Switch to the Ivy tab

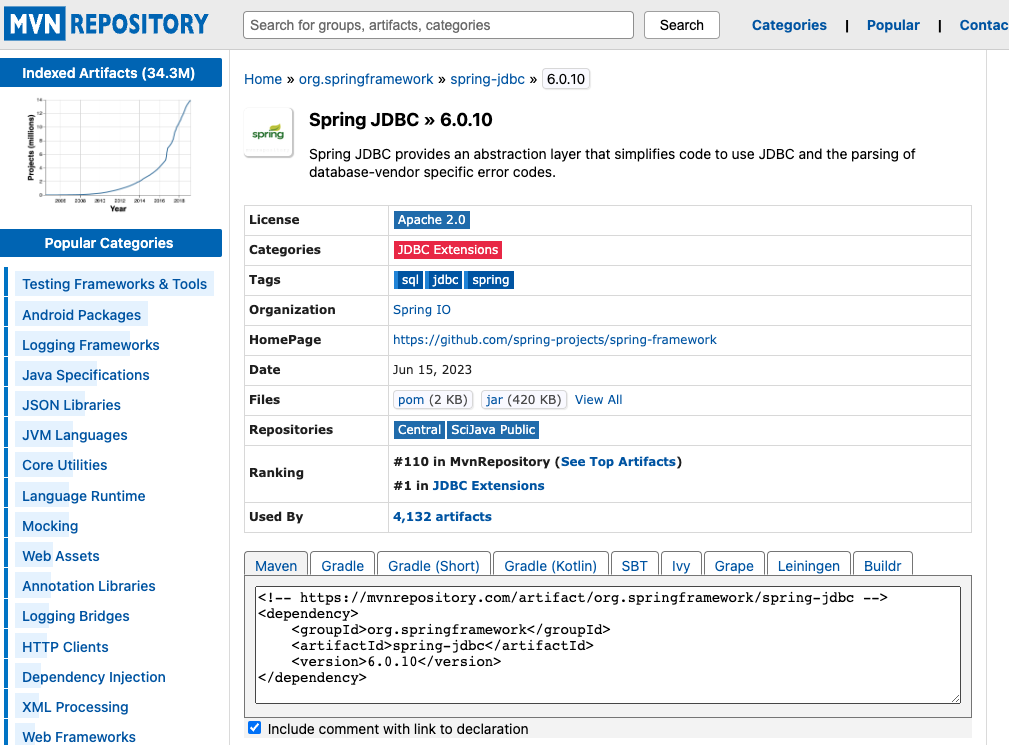(681, 565)
